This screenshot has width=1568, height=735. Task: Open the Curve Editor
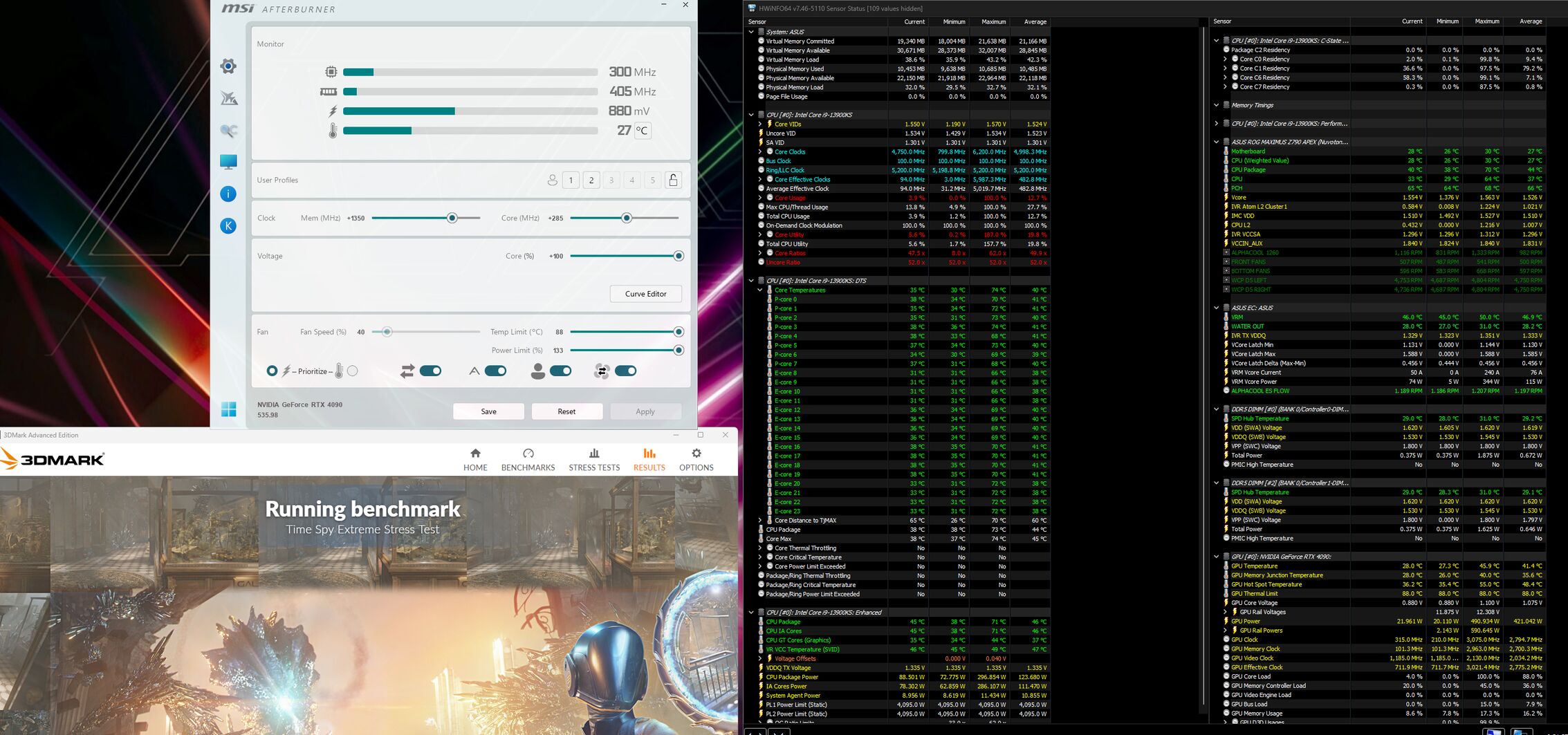tap(646, 294)
